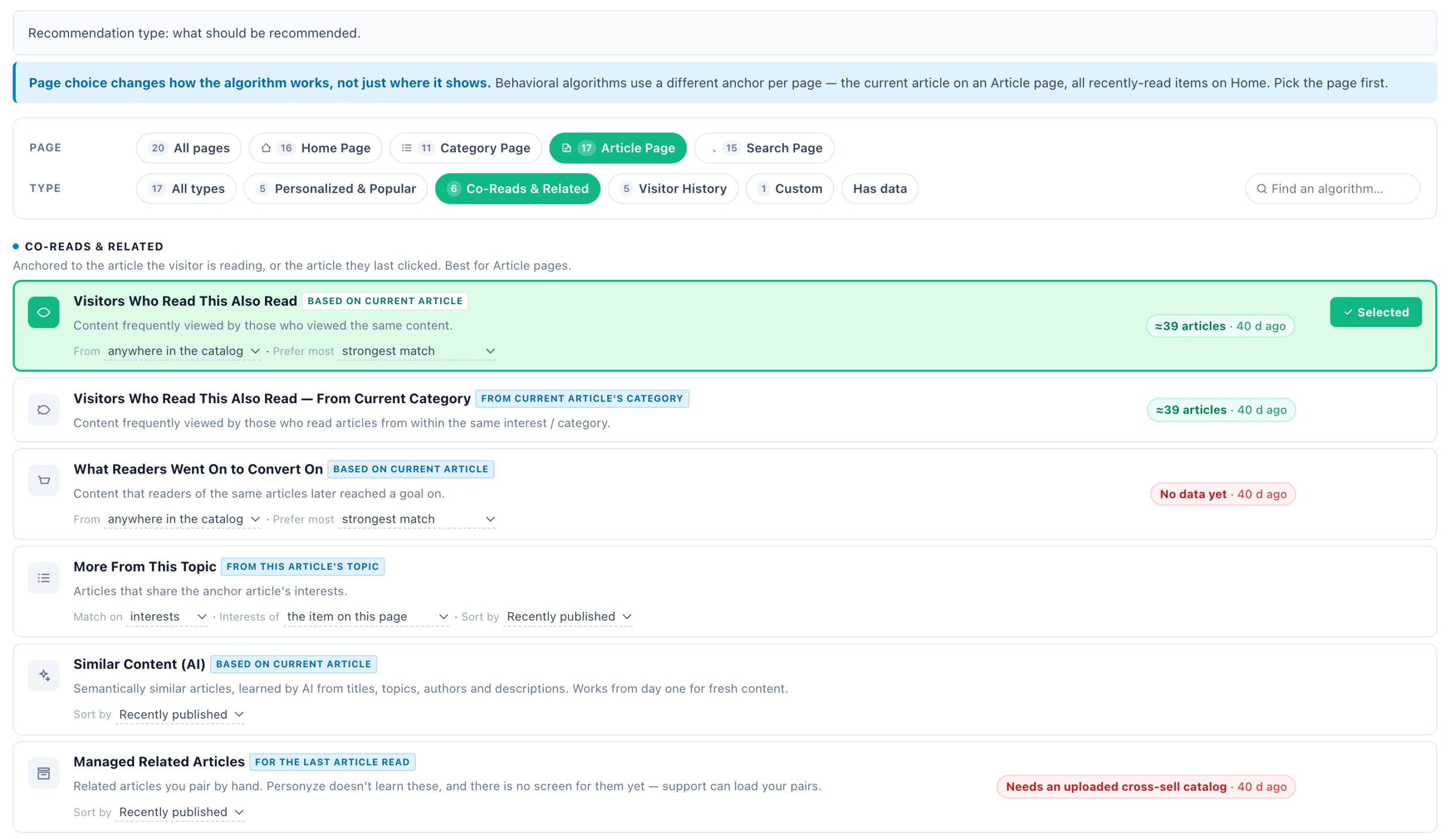1450x840 pixels.
Task: Select the Article Page filter chip
Action: [x=618, y=148]
